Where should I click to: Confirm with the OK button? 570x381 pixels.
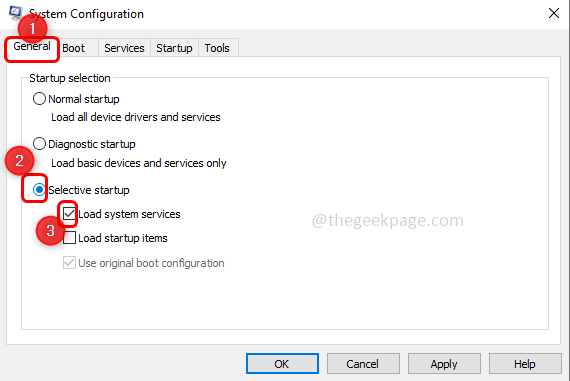point(282,364)
